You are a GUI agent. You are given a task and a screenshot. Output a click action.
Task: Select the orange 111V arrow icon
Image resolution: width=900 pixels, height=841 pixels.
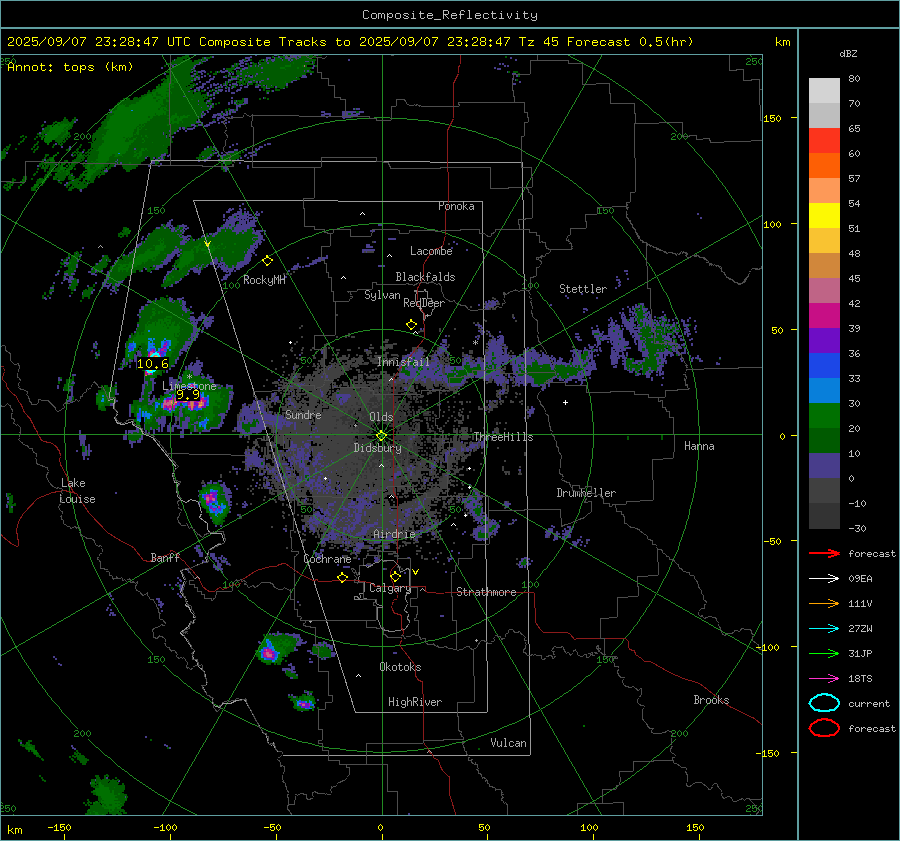click(824, 603)
